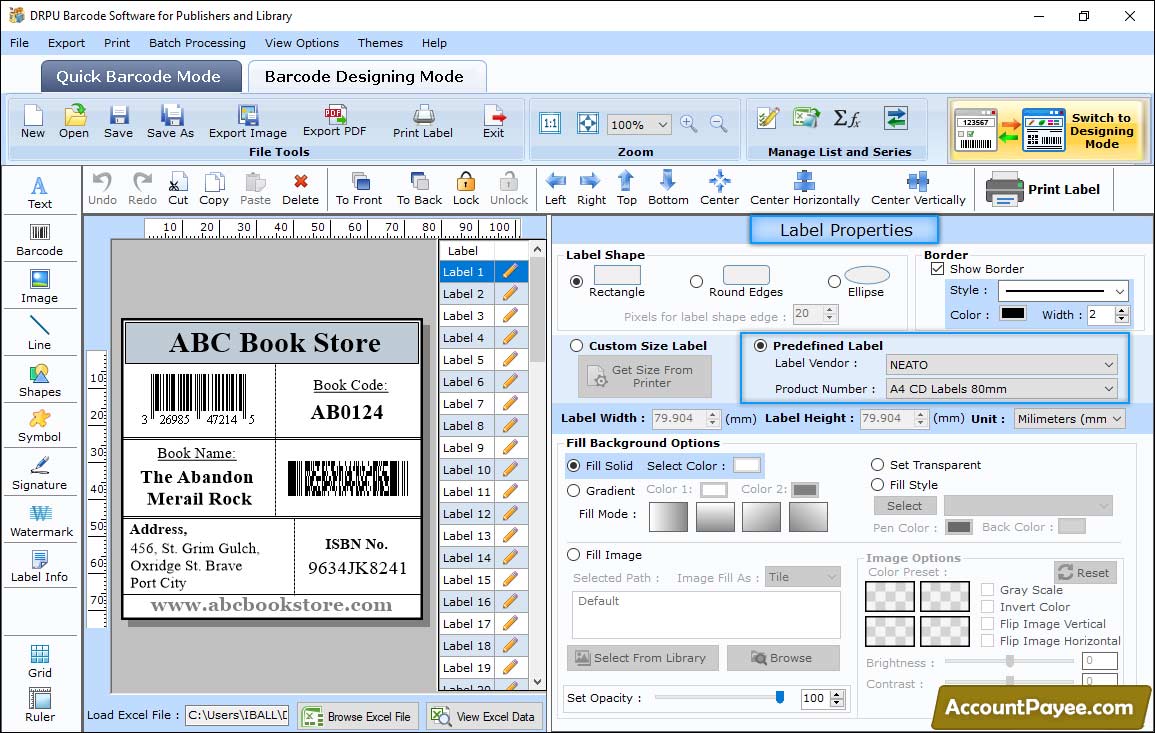
Task: Toggle Show Border checkbox
Action: pos(937,269)
